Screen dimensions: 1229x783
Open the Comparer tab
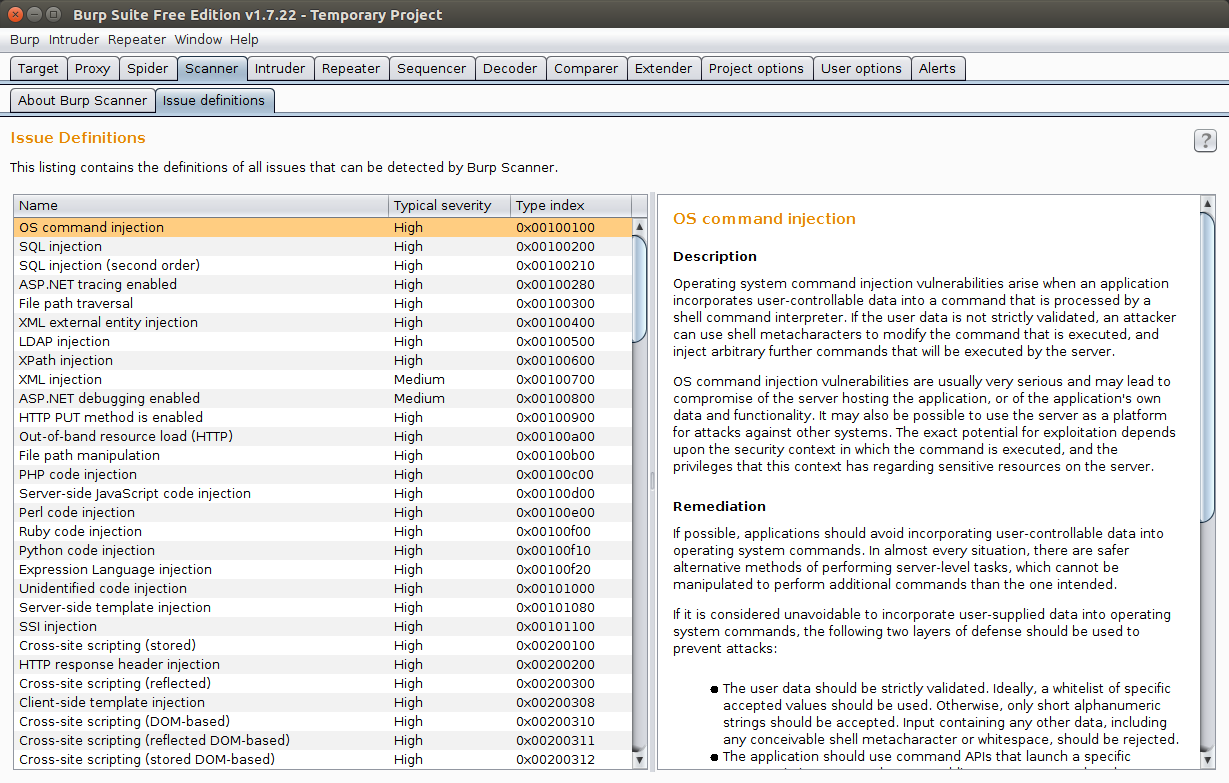pos(586,68)
